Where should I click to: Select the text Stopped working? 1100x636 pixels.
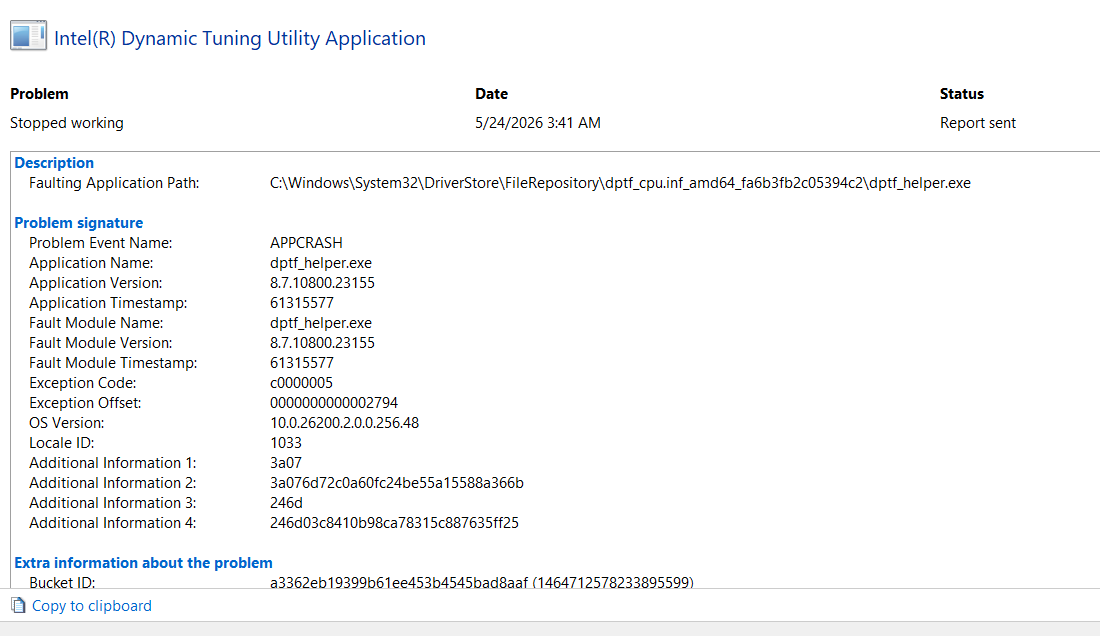coord(67,123)
